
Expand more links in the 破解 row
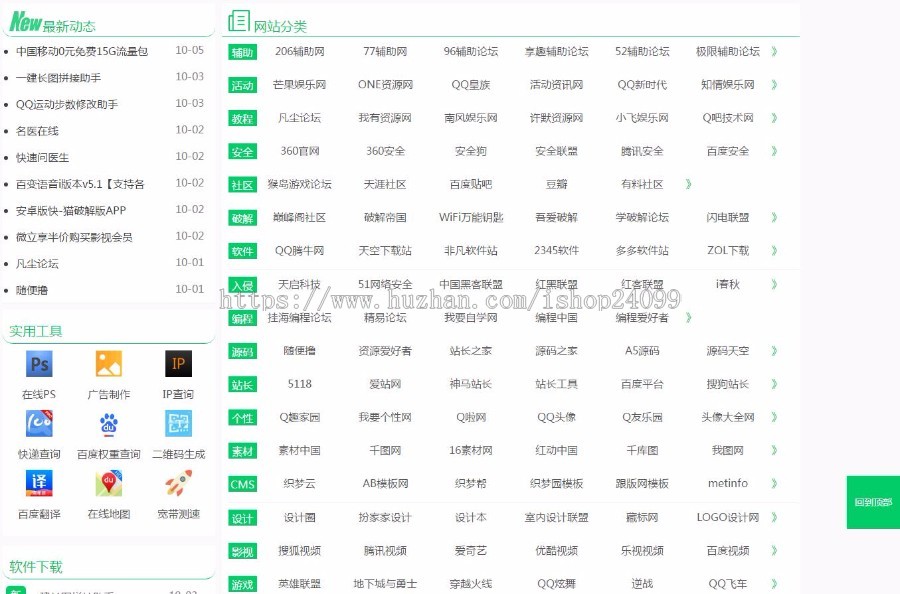774,218
